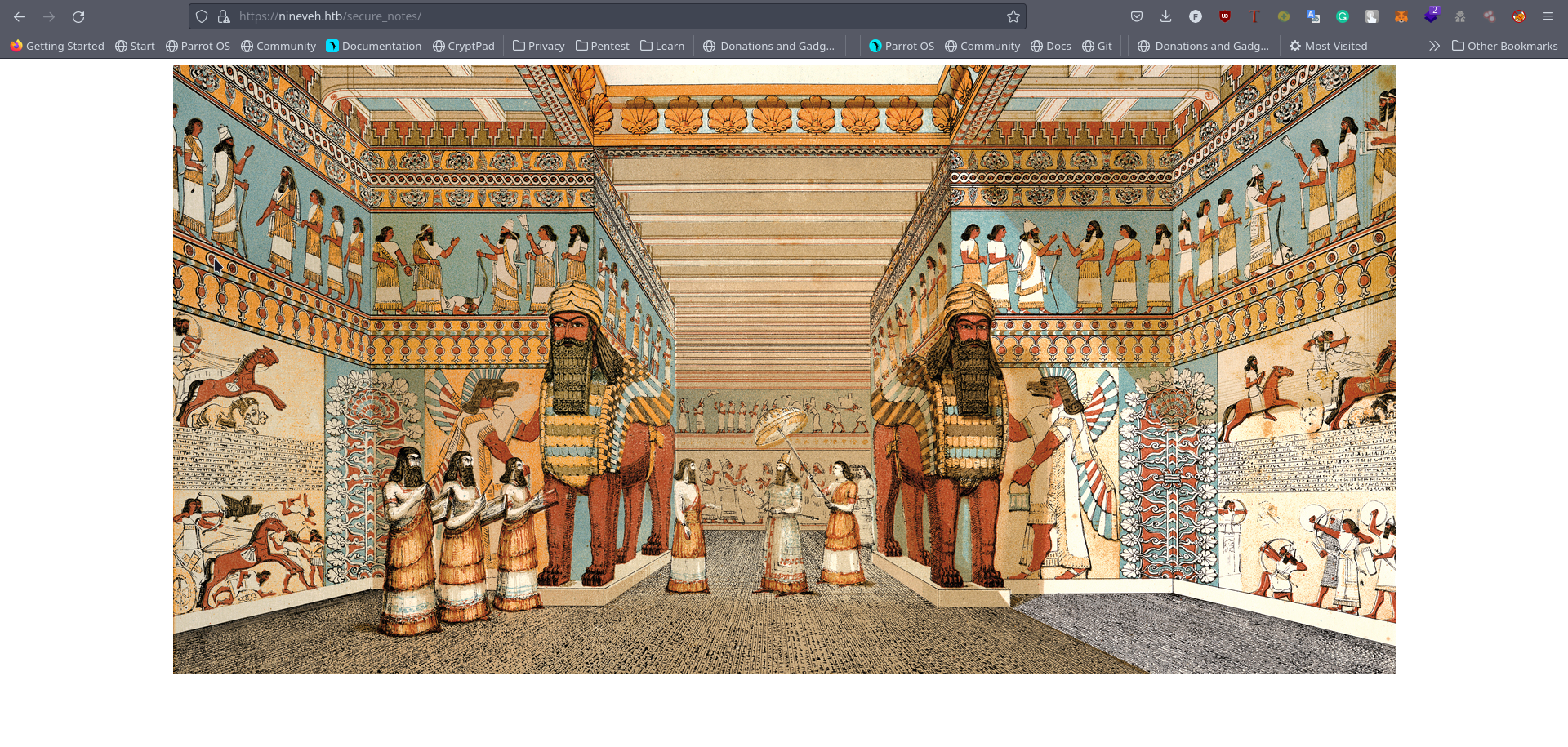
Task: Show site security padlock information
Action: [223, 16]
